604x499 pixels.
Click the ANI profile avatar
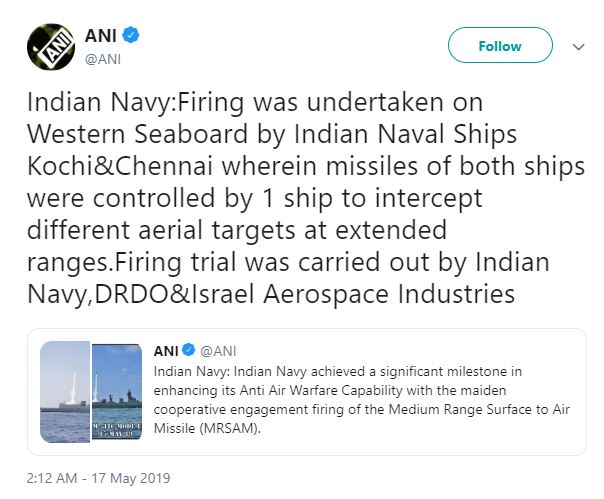(x=51, y=47)
